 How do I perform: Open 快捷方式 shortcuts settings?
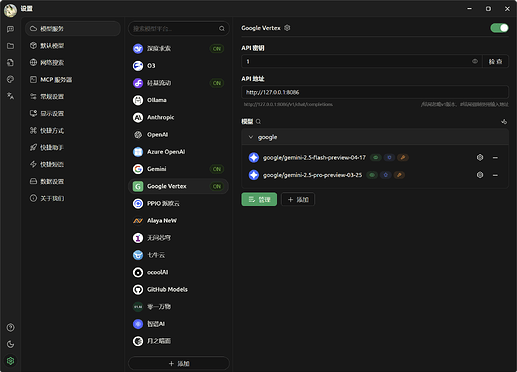[x=73, y=131]
